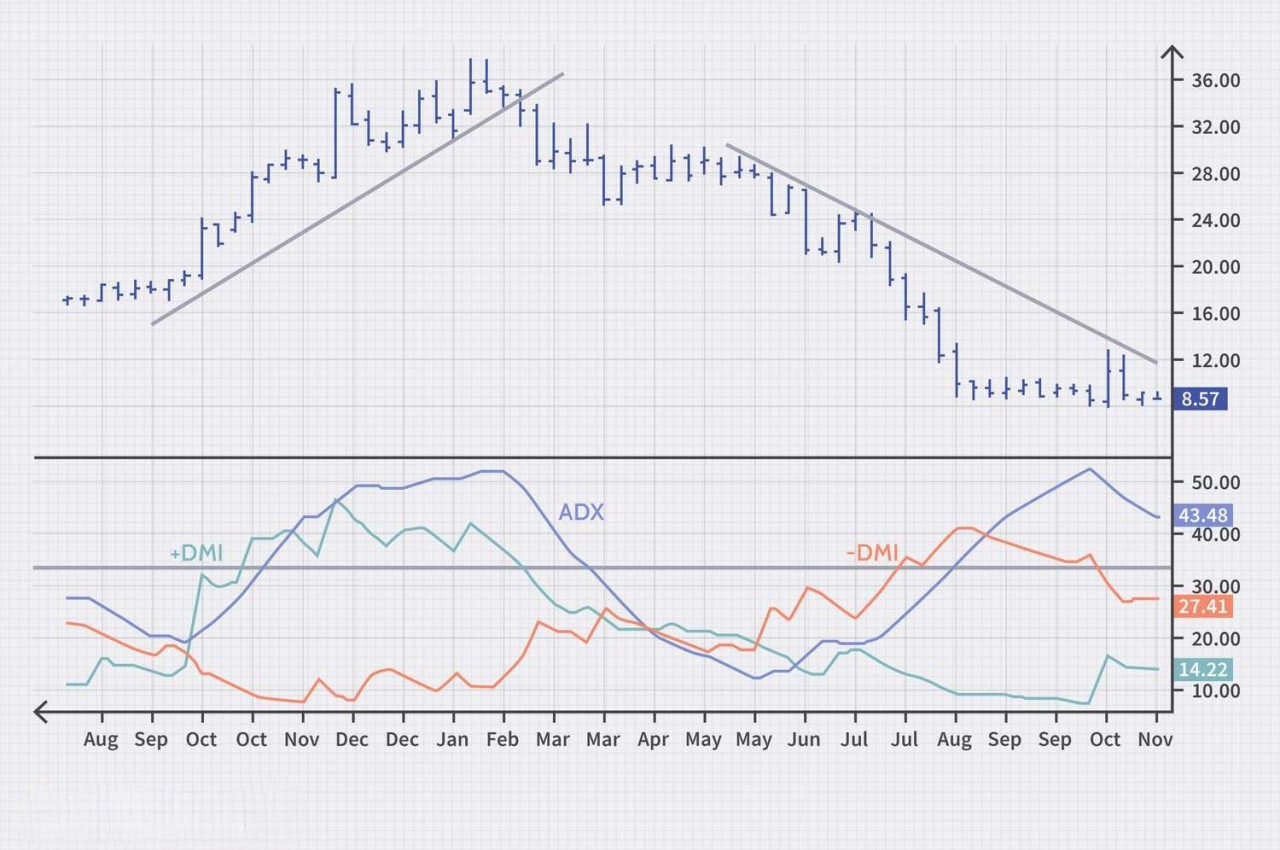Click the Jan label on the time axis
Viewport: 1280px width, 850px height.
click(453, 740)
